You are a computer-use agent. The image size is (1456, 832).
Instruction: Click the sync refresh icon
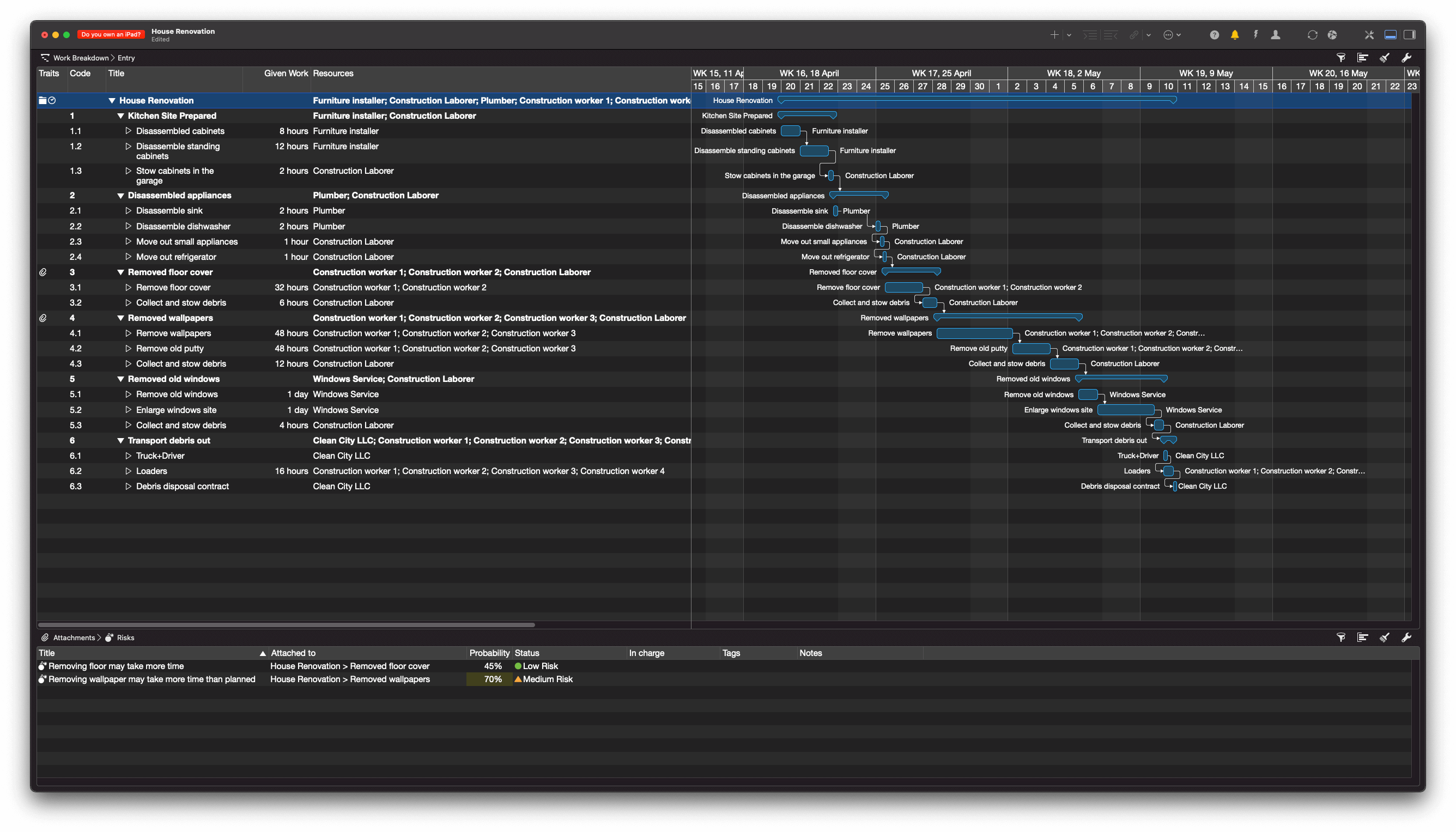coord(1312,35)
